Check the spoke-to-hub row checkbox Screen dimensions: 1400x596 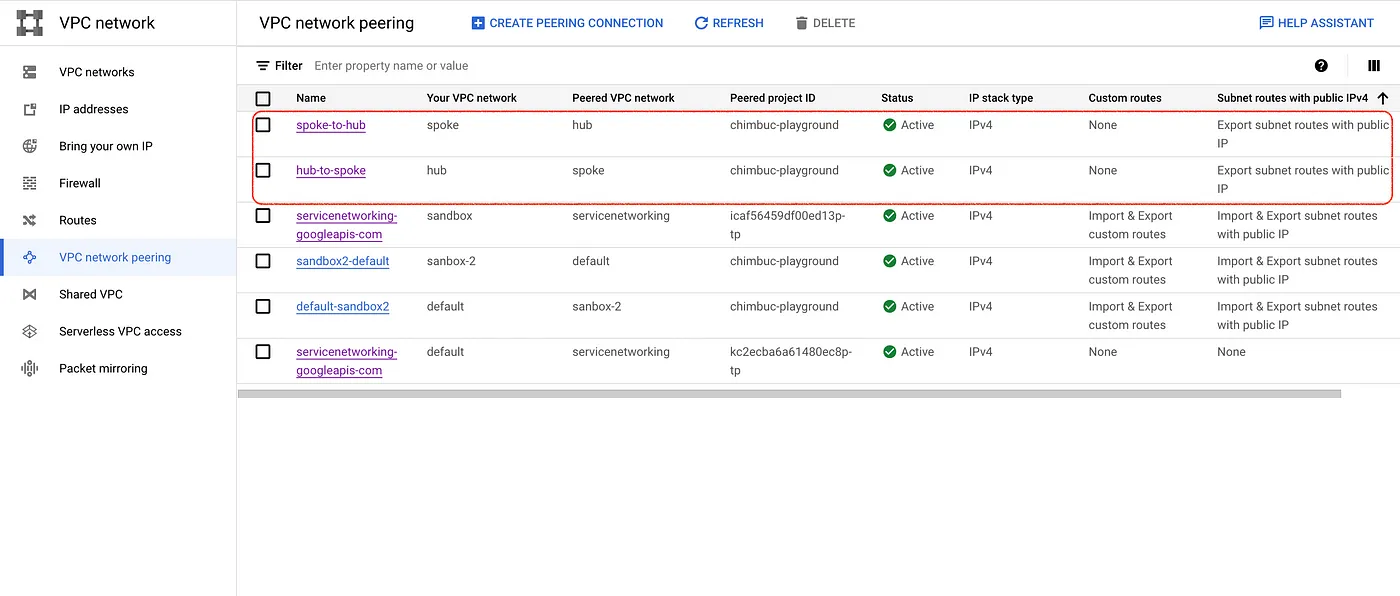click(x=263, y=125)
